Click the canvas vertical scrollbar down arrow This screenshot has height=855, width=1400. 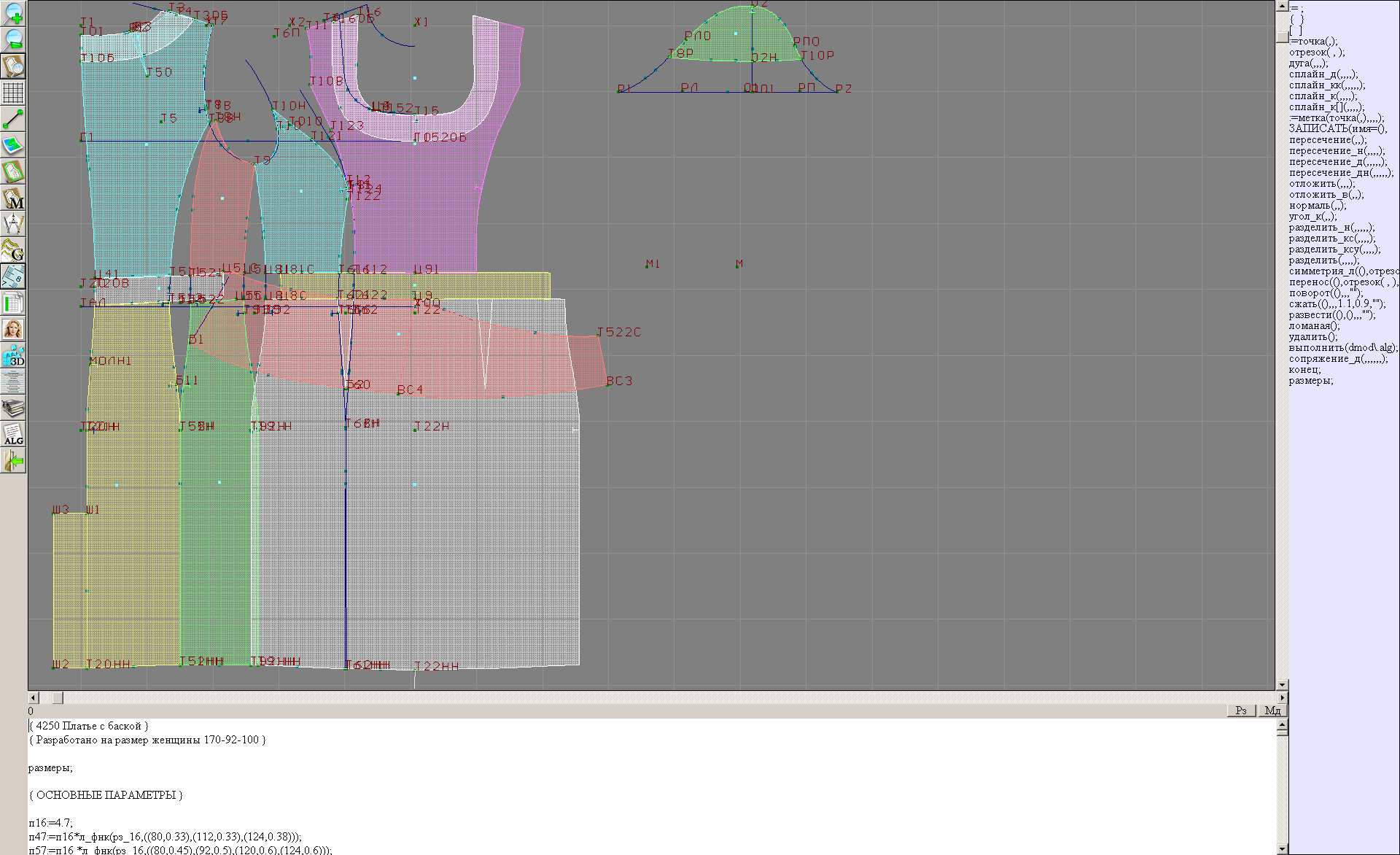click(x=1282, y=684)
